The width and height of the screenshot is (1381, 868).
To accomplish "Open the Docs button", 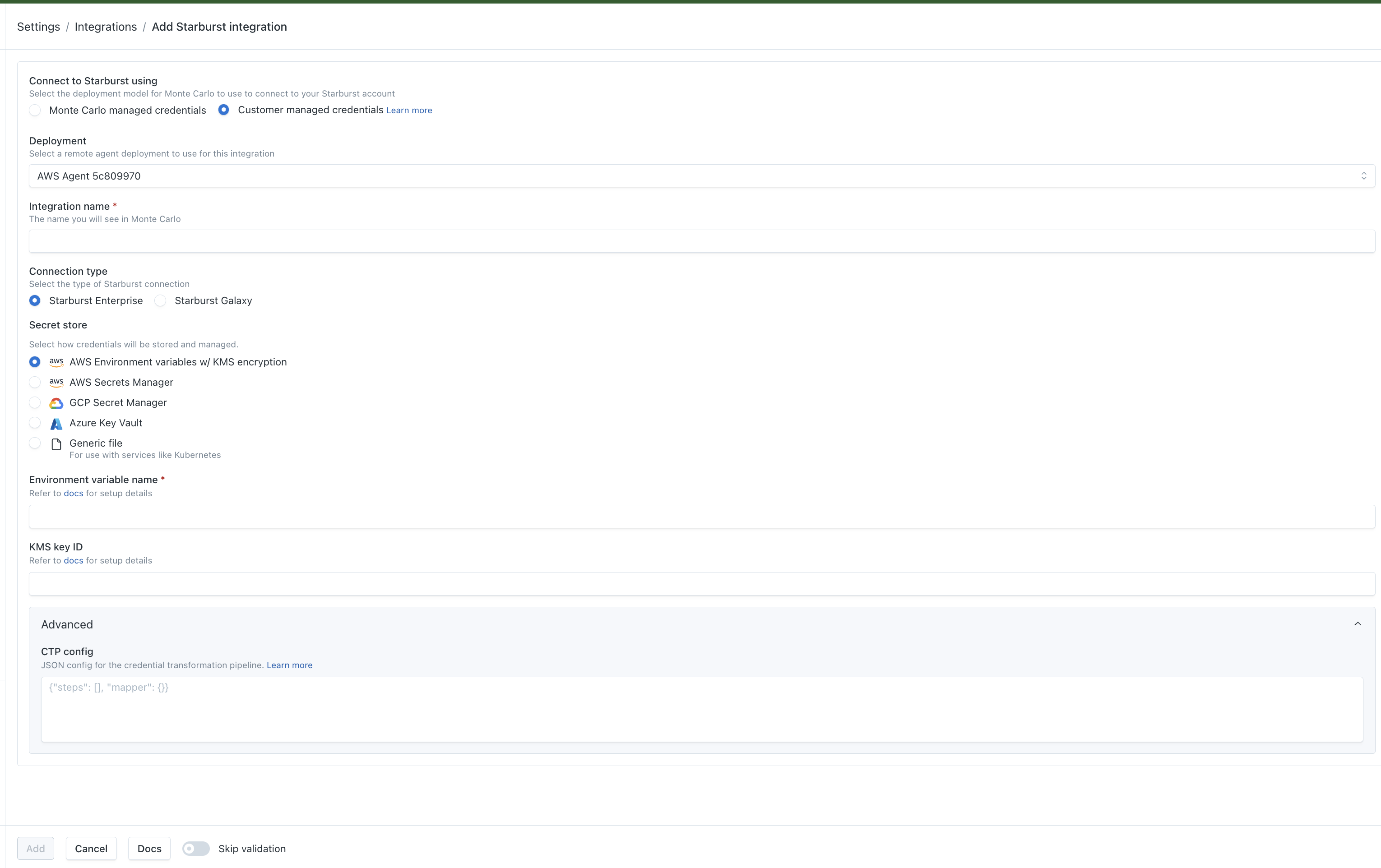I will pos(149,849).
